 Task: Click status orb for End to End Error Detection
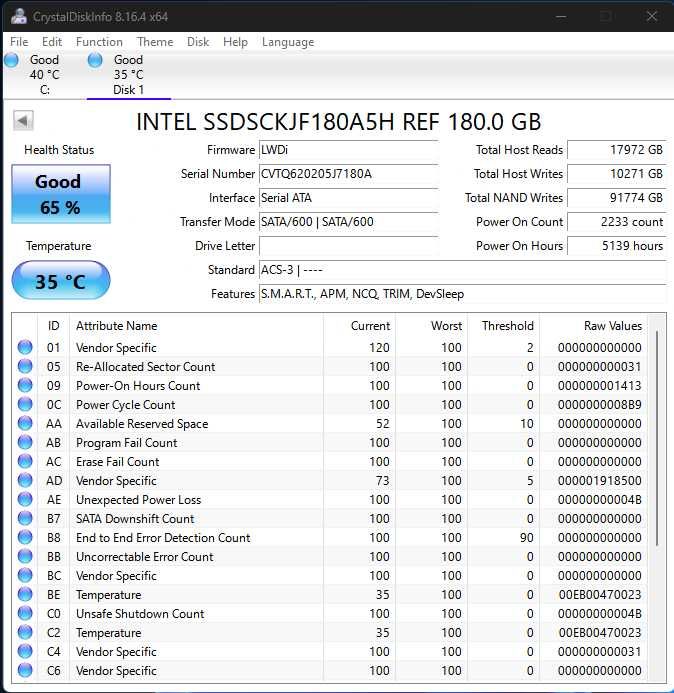(25, 537)
